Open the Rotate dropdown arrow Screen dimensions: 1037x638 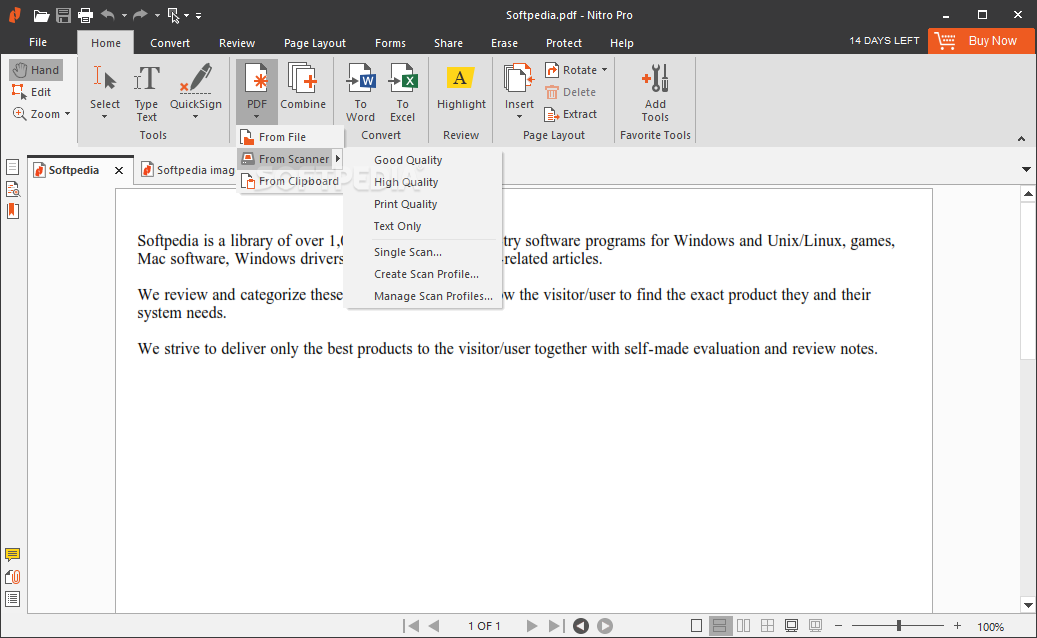(x=605, y=70)
